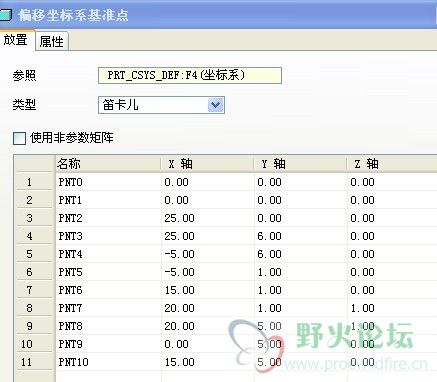Click the Z 轴 column header
The image size is (437, 382).
tap(392, 164)
